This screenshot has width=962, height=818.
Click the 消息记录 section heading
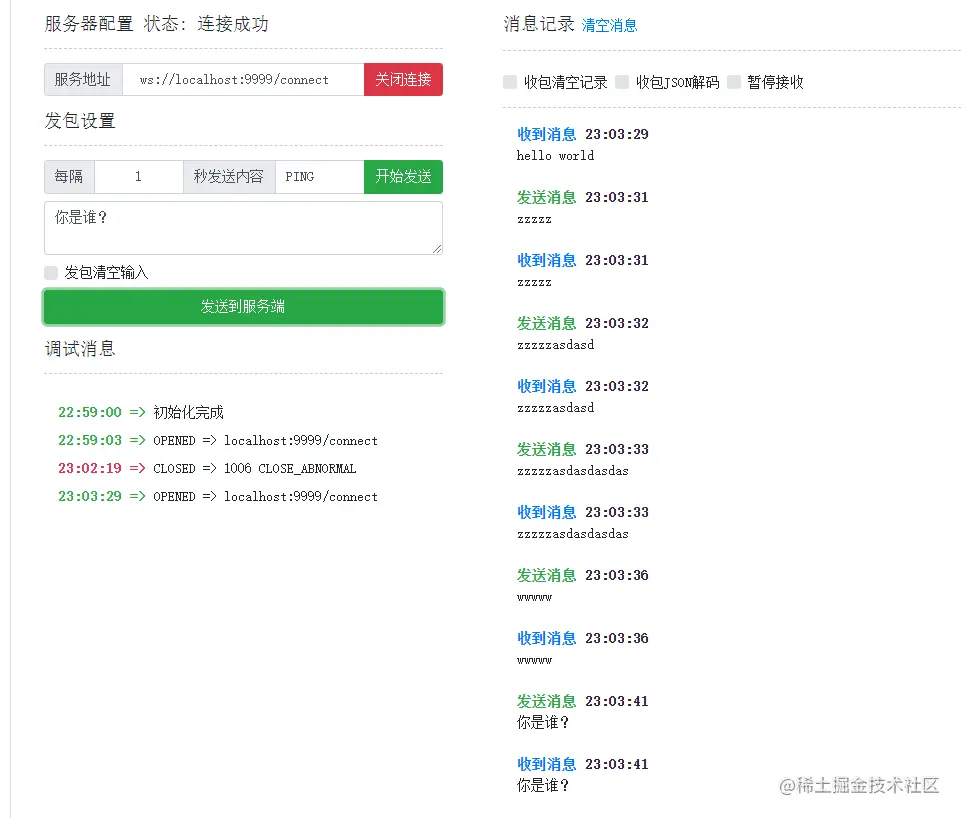539,24
